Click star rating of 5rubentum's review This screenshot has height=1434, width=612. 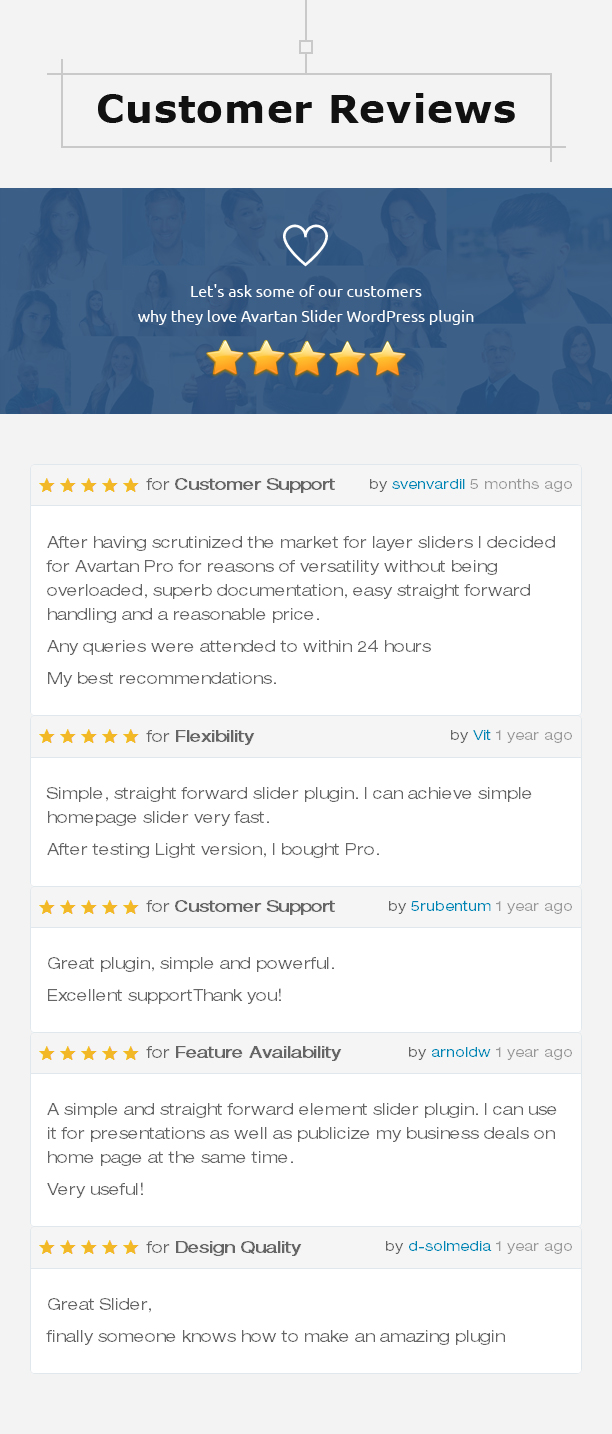pyautogui.click(x=89, y=907)
